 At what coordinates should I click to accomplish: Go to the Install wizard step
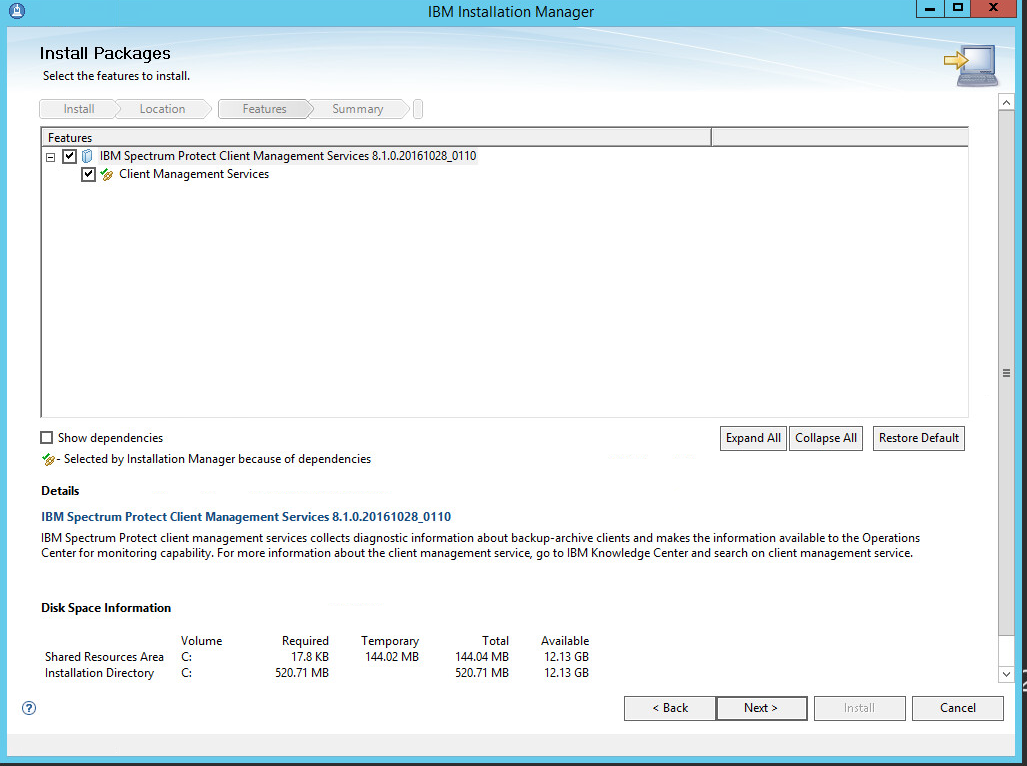click(79, 109)
